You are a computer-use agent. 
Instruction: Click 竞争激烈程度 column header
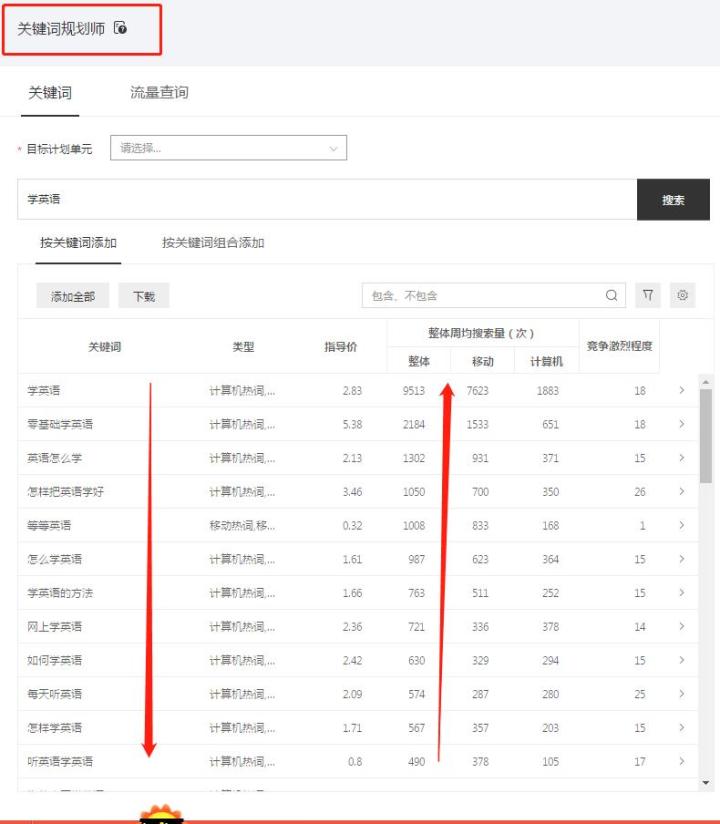pos(619,346)
